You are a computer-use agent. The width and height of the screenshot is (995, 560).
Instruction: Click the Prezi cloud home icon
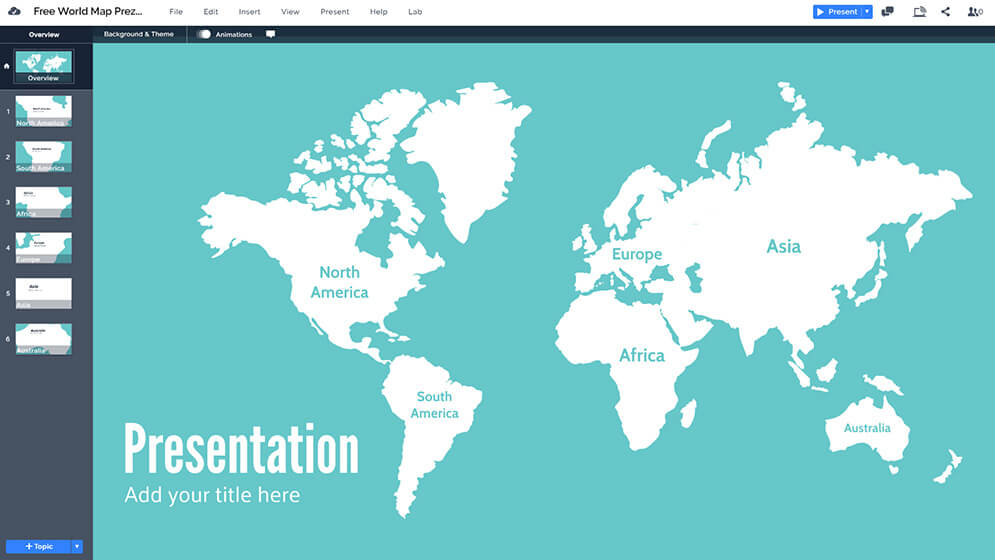click(x=14, y=11)
